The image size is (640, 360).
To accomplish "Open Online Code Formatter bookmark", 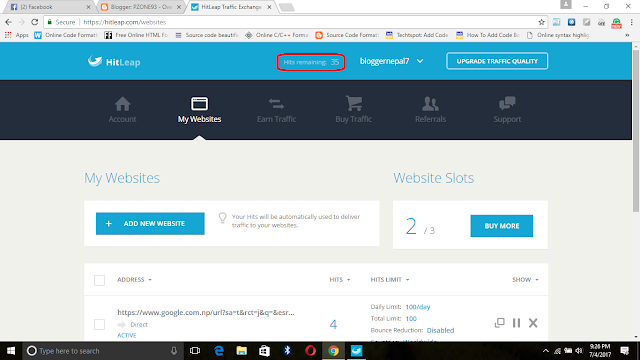I will point(66,35).
